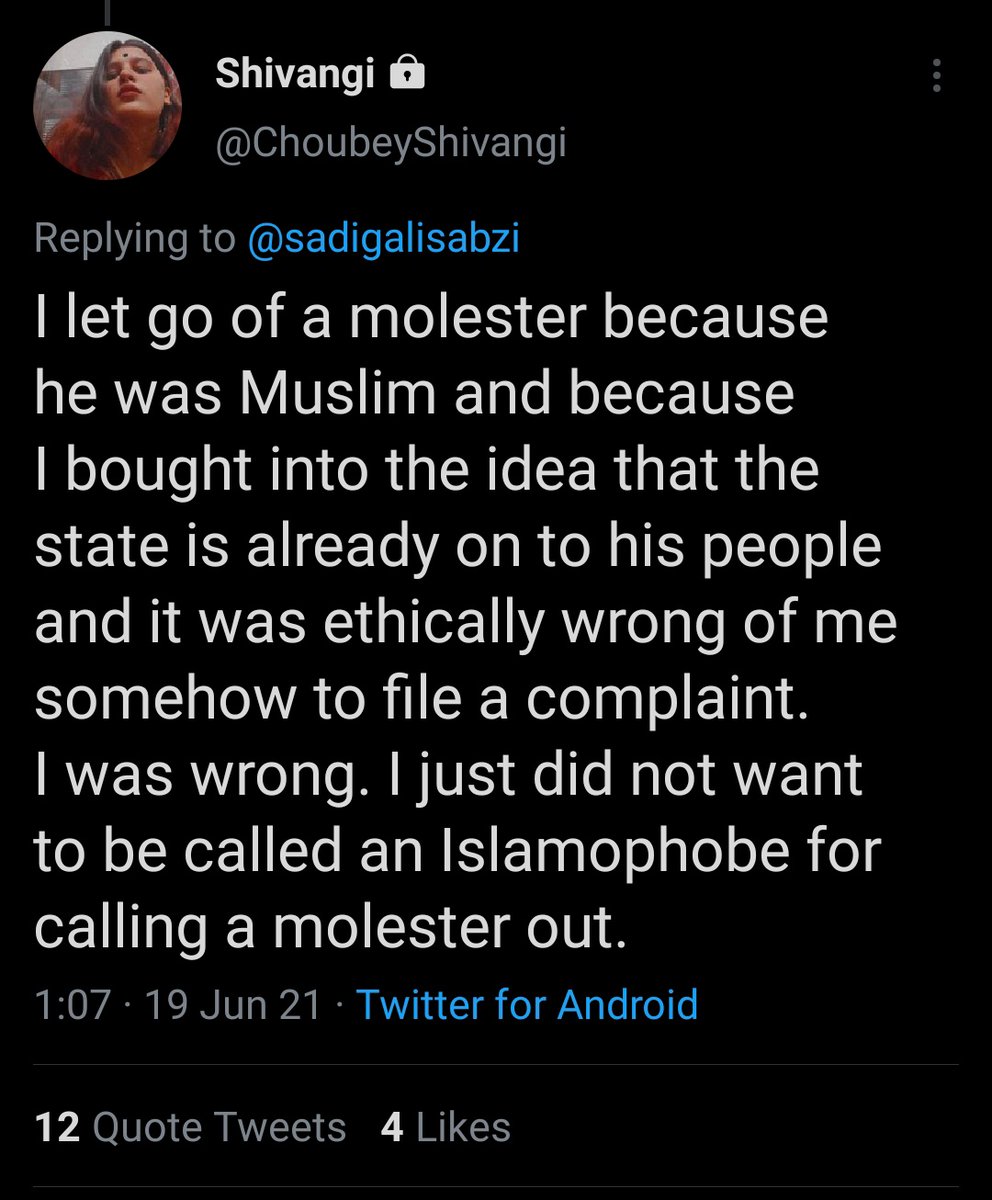Click the protected account lock icon
Screen dimensions: 992x1200
click(x=405, y=75)
